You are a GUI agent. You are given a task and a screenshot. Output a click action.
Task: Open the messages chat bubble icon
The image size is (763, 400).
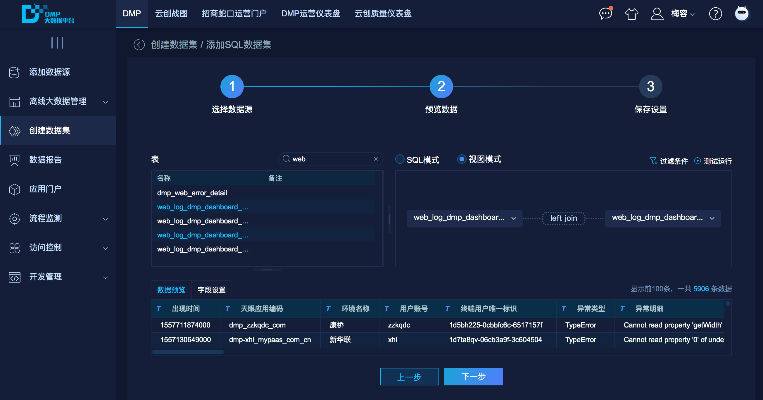(x=605, y=14)
